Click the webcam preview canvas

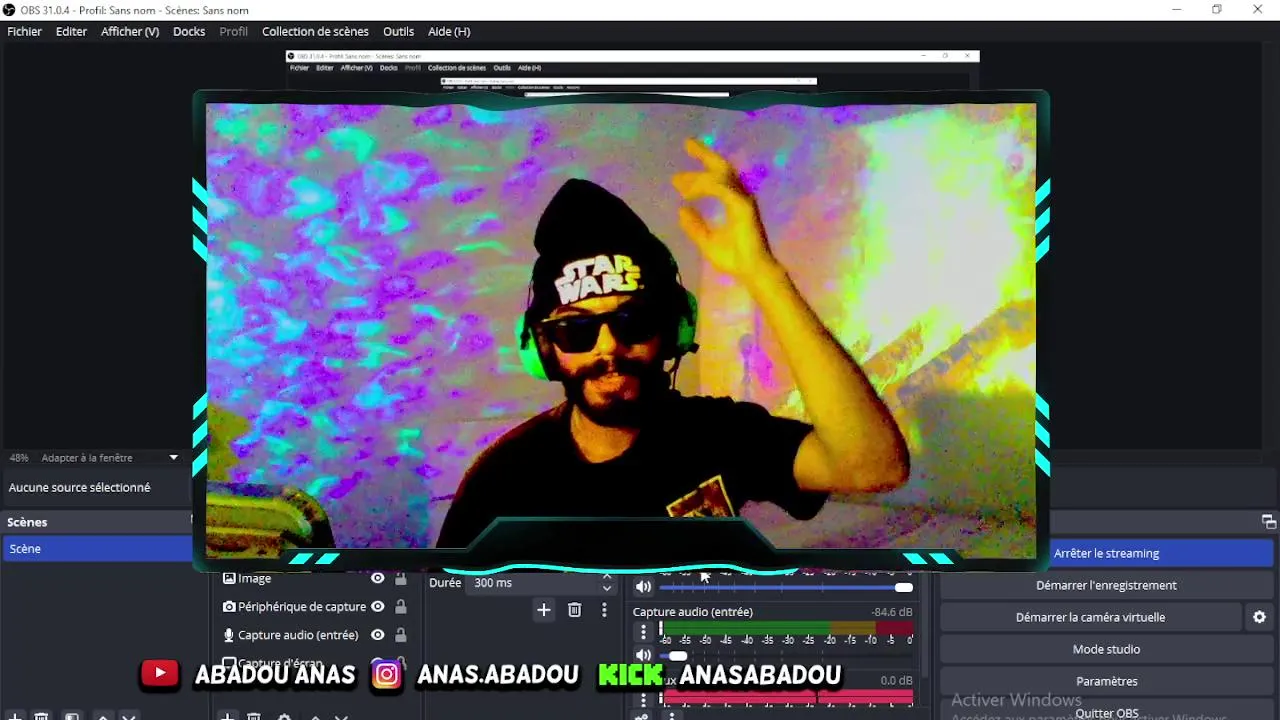pyautogui.click(x=621, y=330)
